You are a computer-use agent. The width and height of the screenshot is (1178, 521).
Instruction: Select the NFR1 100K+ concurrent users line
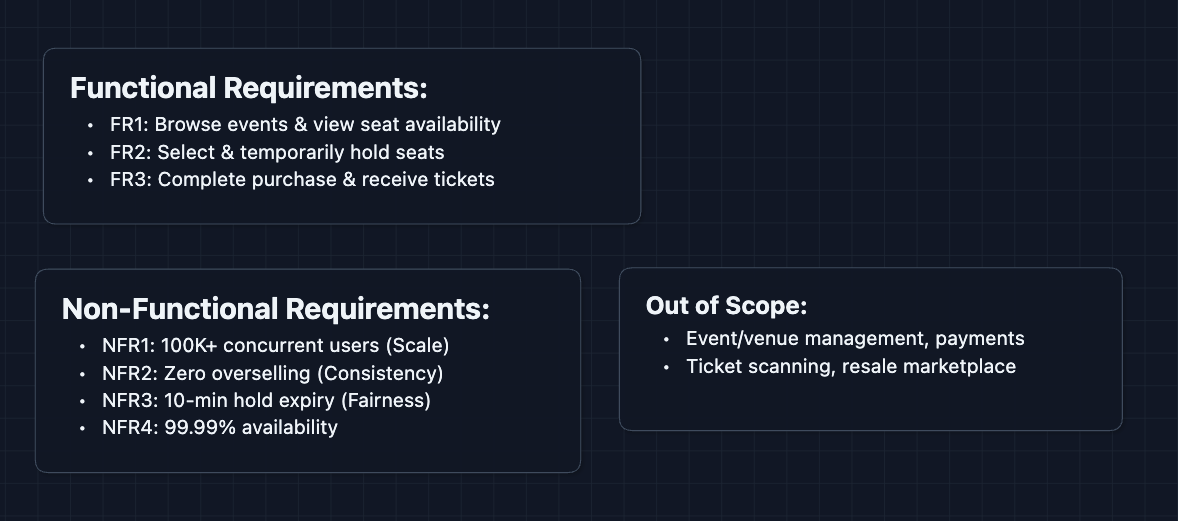(x=275, y=346)
